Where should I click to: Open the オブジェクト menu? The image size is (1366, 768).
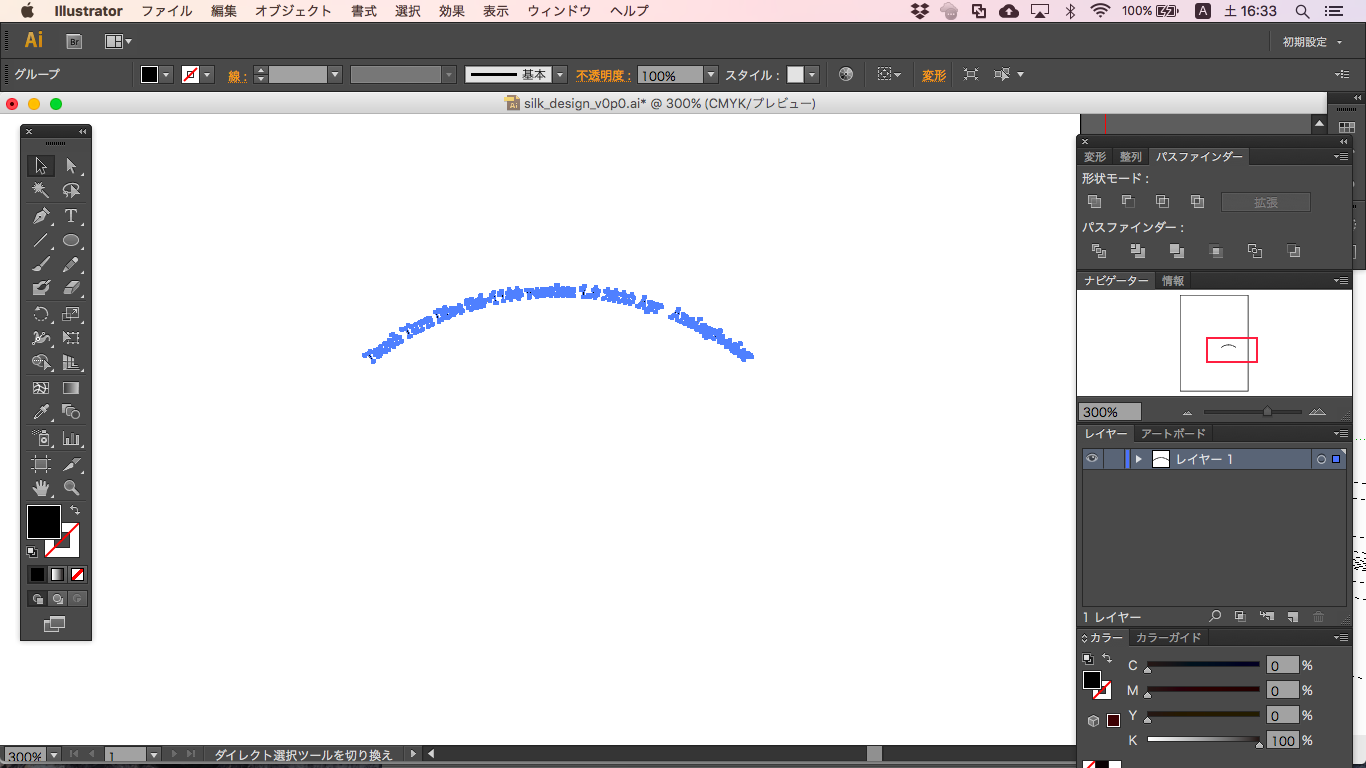(293, 11)
